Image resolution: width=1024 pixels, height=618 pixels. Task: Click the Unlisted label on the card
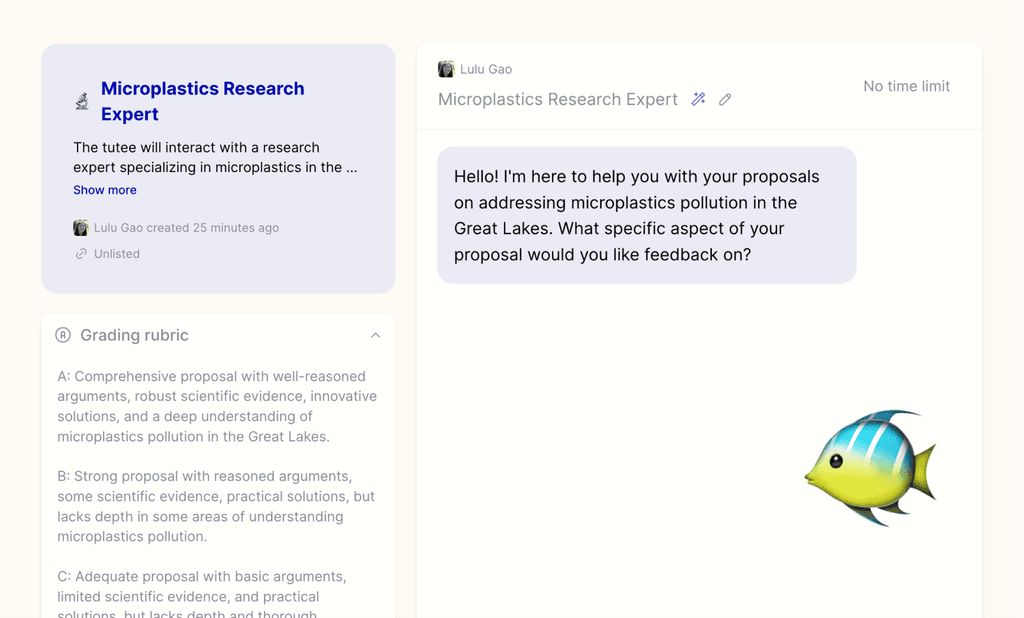coord(115,253)
